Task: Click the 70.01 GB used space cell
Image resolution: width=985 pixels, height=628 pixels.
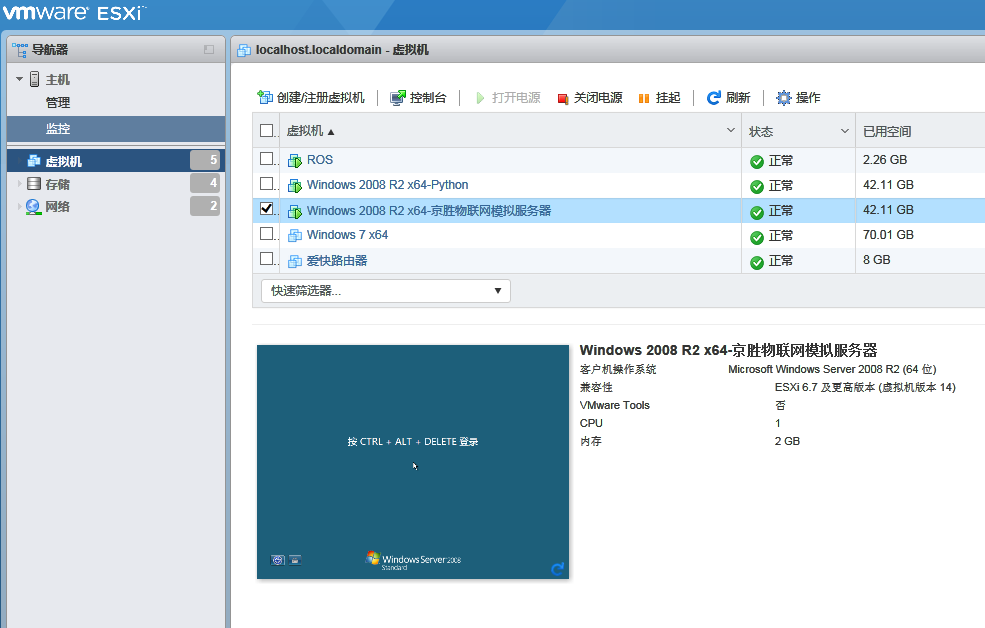Action: click(888, 234)
